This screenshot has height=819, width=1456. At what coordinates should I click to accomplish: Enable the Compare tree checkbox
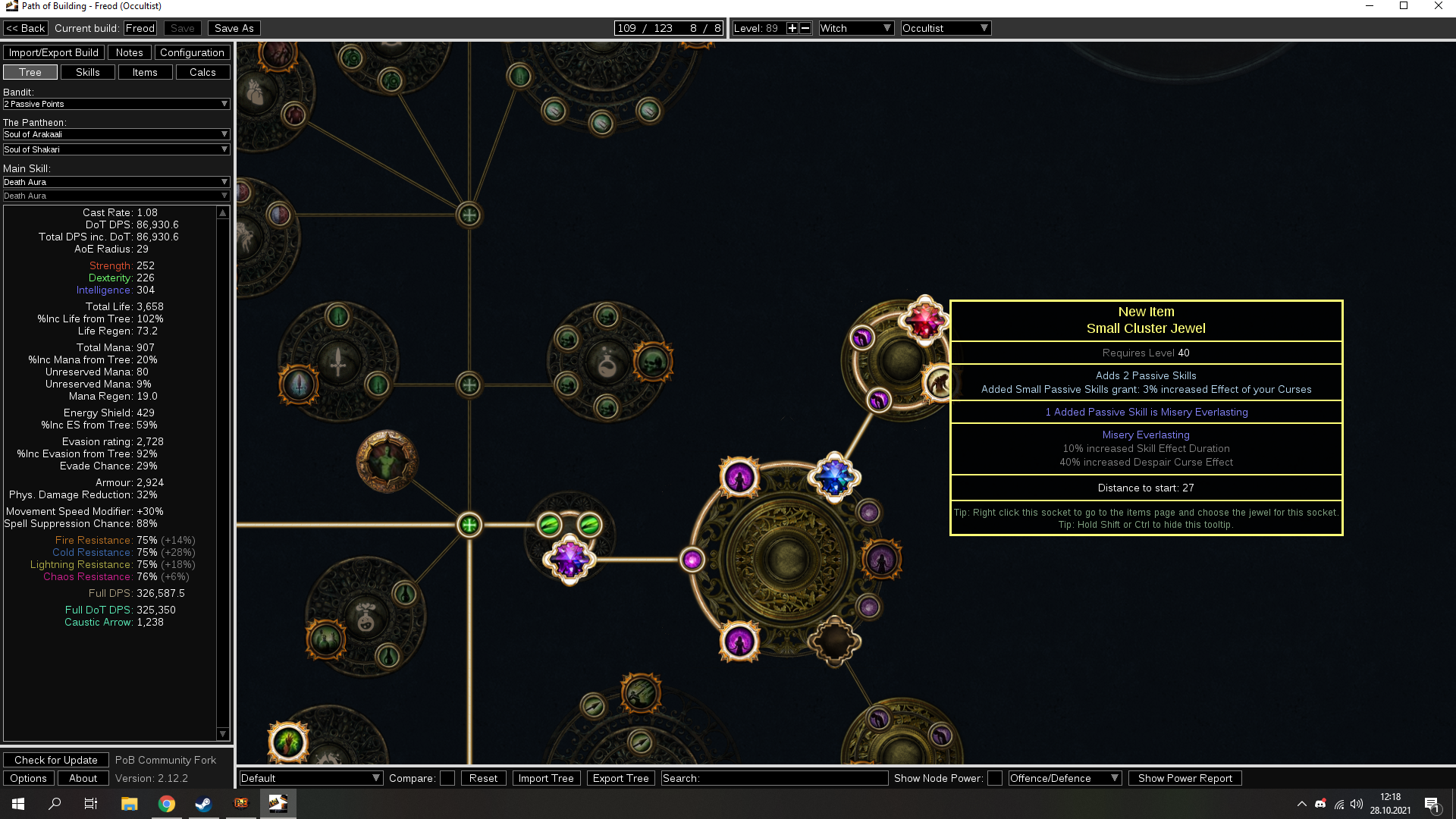447,778
